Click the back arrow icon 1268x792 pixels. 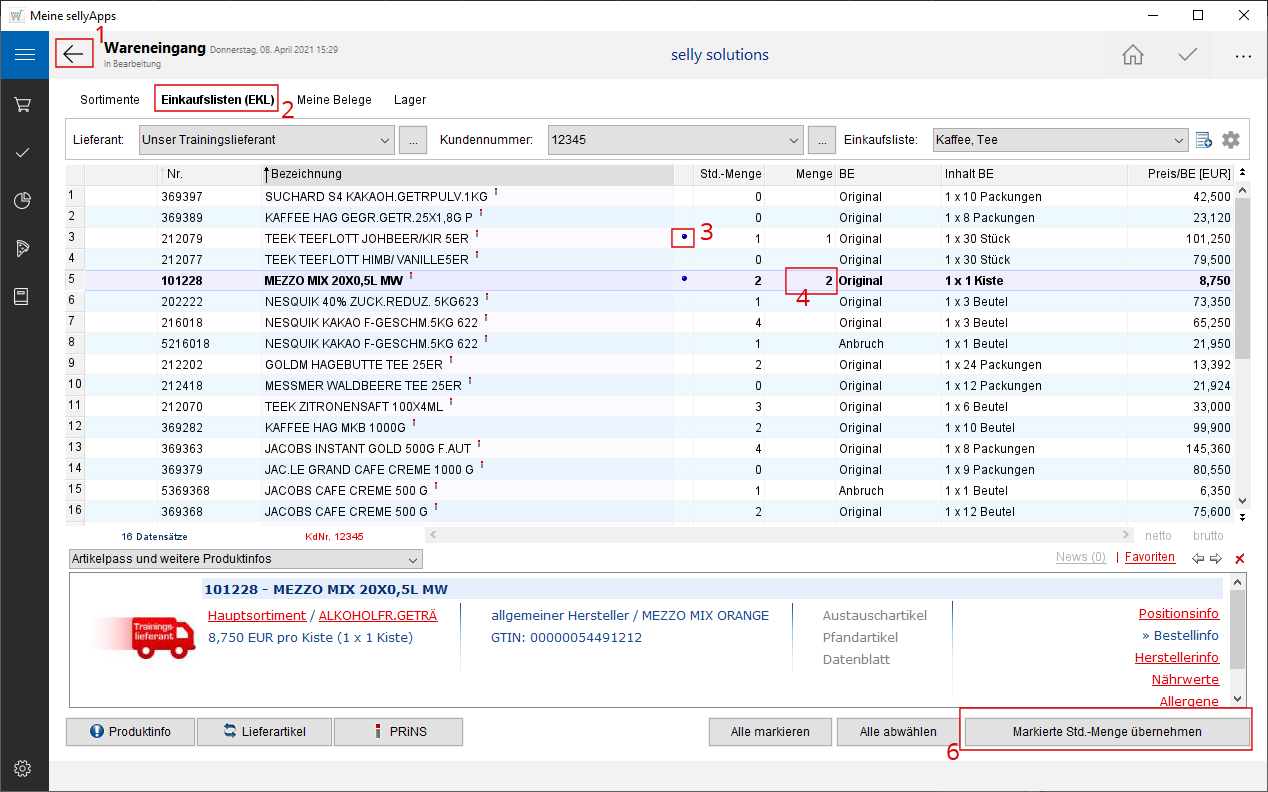pyautogui.click(x=74, y=54)
